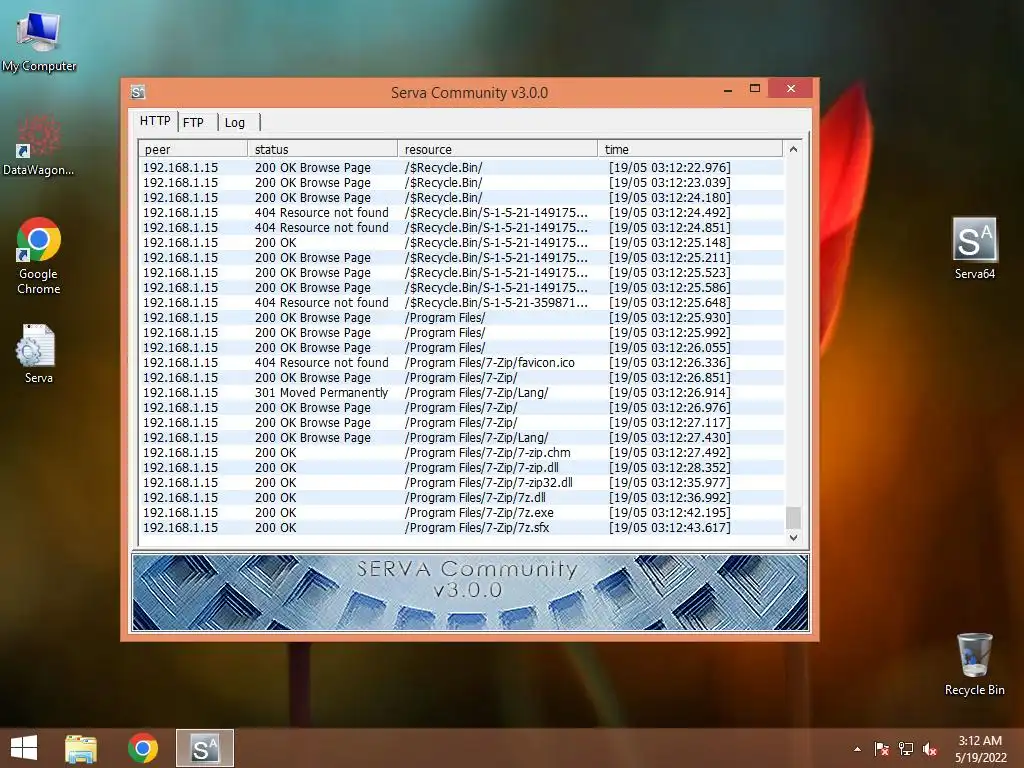Viewport: 1024px width, 768px height.
Task: Open Chrome from taskbar
Action: [143, 748]
